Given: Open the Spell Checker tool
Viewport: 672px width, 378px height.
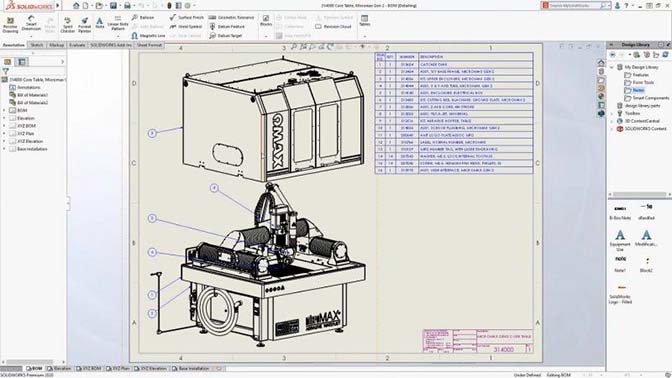Looking at the screenshot, I should pyautogui.click(x=67, y=25).
